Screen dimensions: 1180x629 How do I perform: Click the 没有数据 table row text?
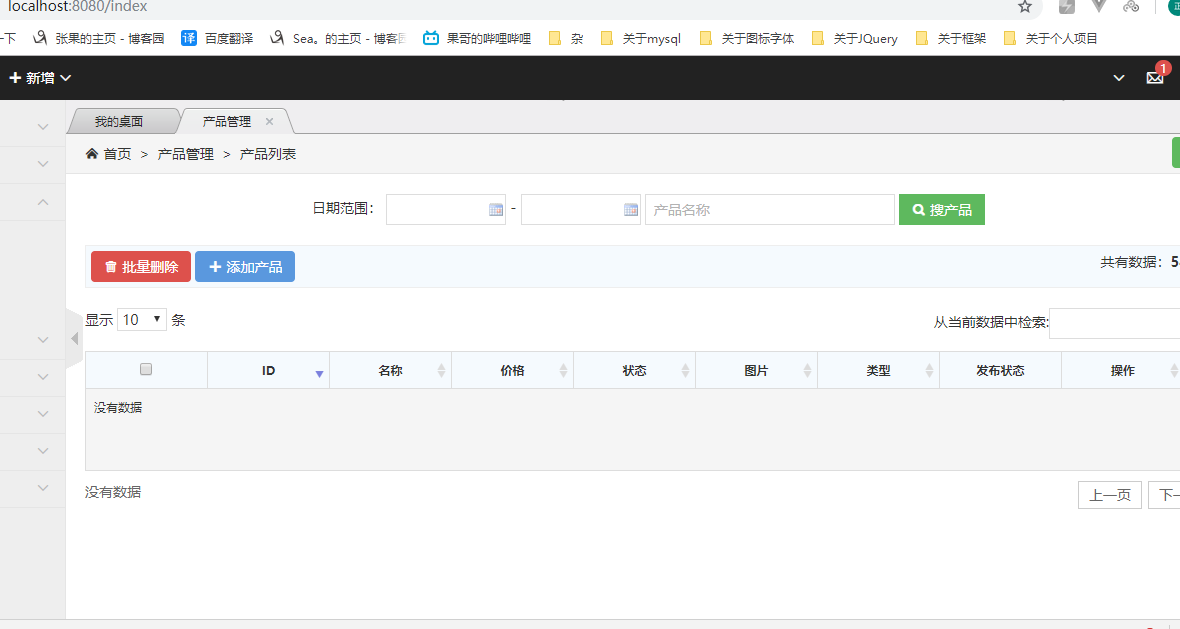117,408
